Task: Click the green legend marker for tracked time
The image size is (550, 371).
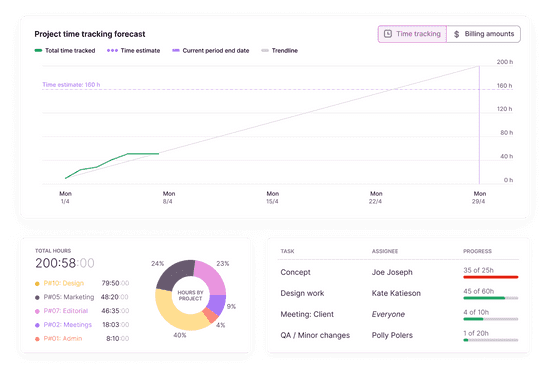Action: [38, 50]
